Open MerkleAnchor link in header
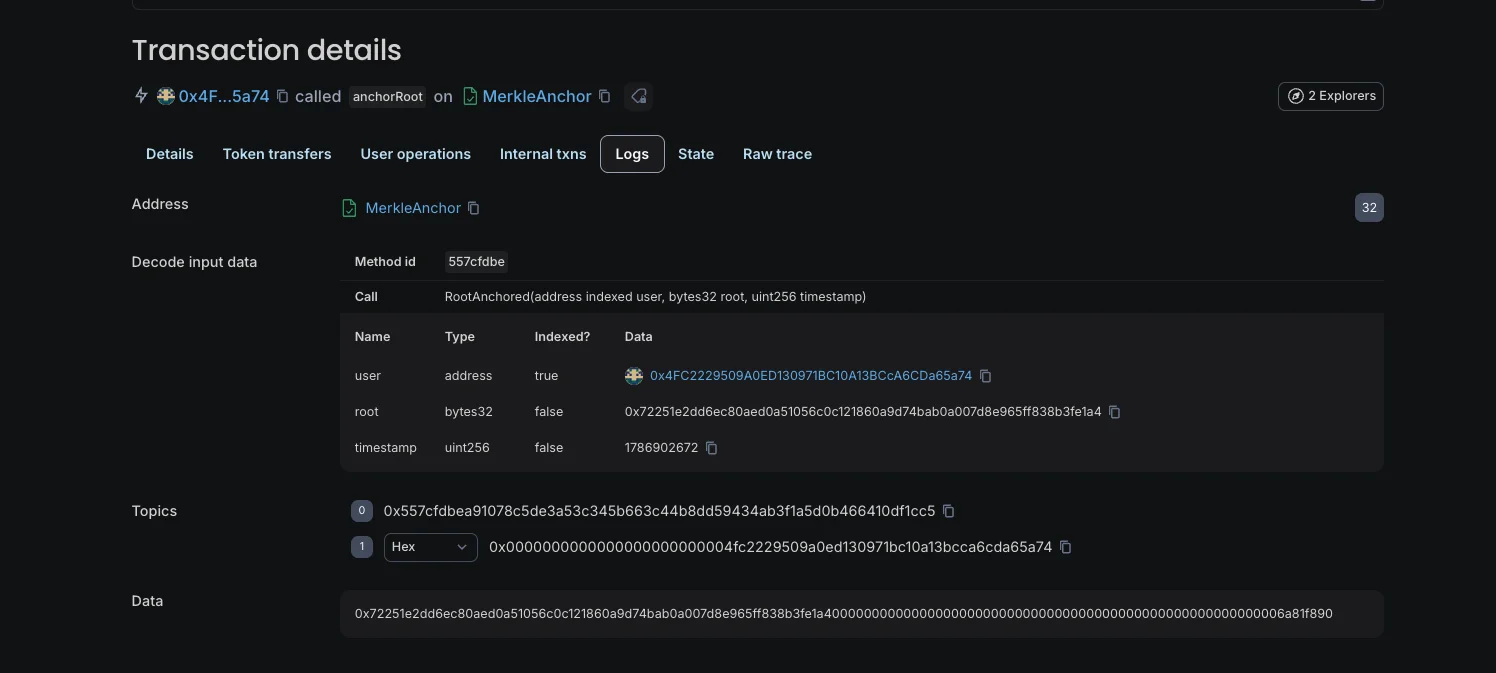The image size is (1496, 673). (x=537, y=96)
